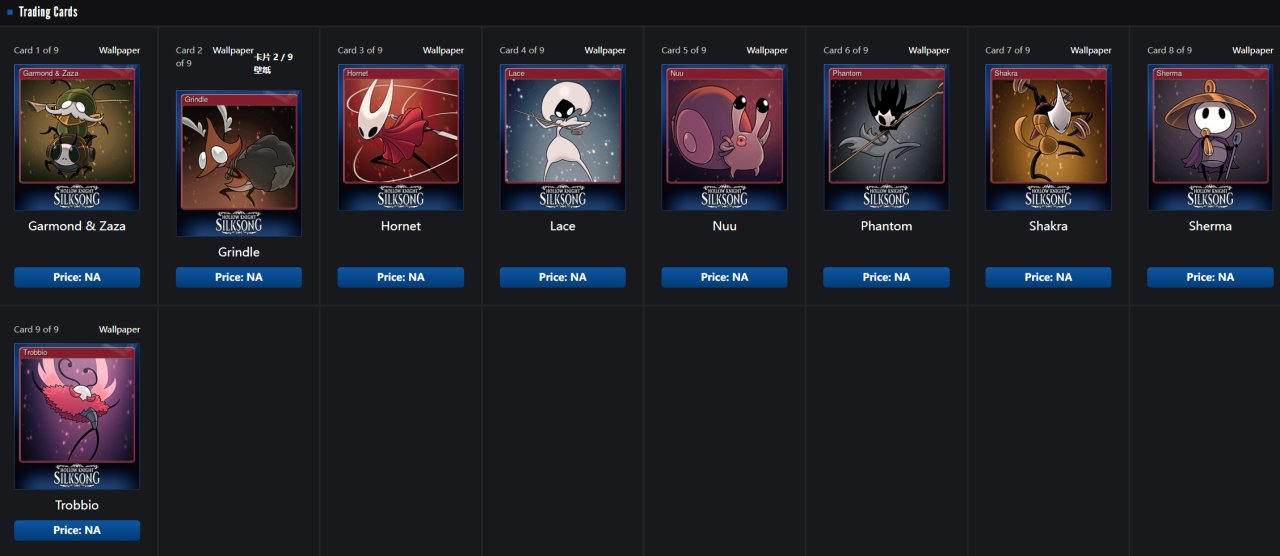Open the Lace card artwork
The width and height of the screenshot is (1280, 556).
563,138
